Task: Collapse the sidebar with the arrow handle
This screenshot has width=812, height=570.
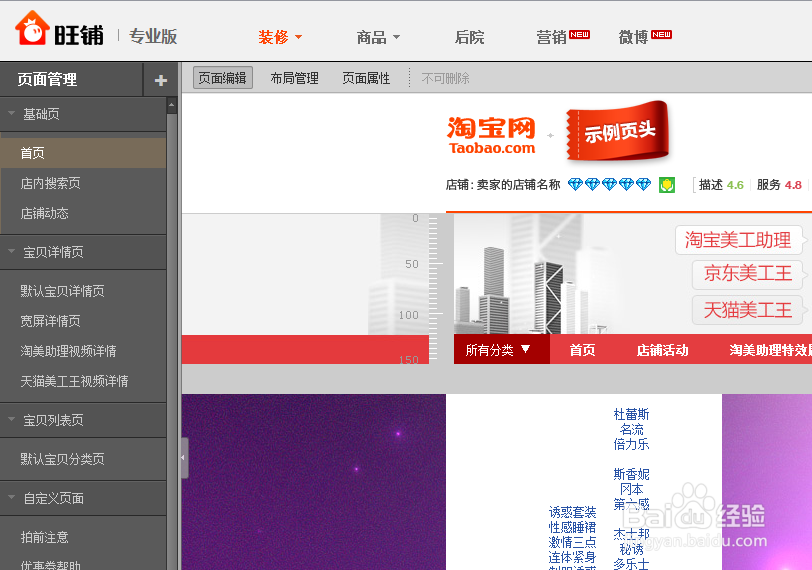Action: 183,458
